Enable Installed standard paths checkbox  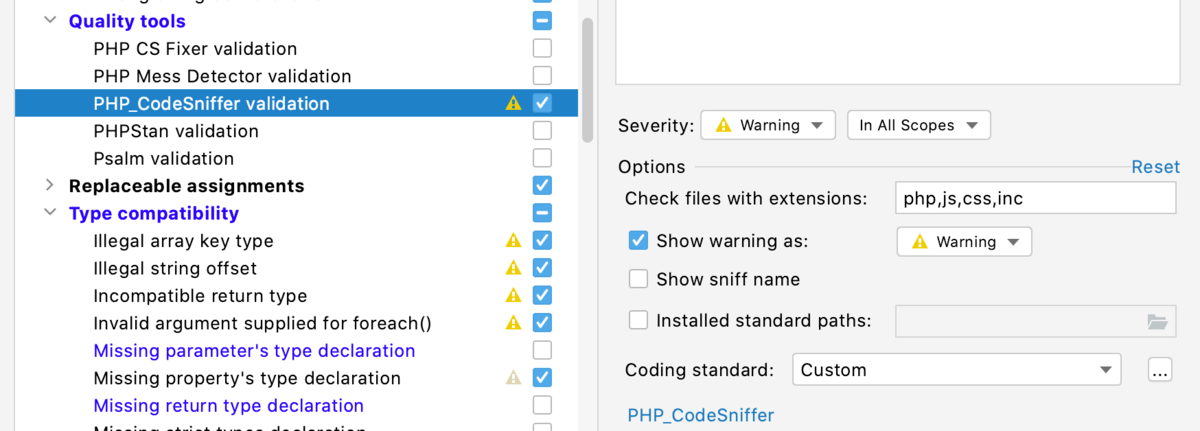click(638, 320)
